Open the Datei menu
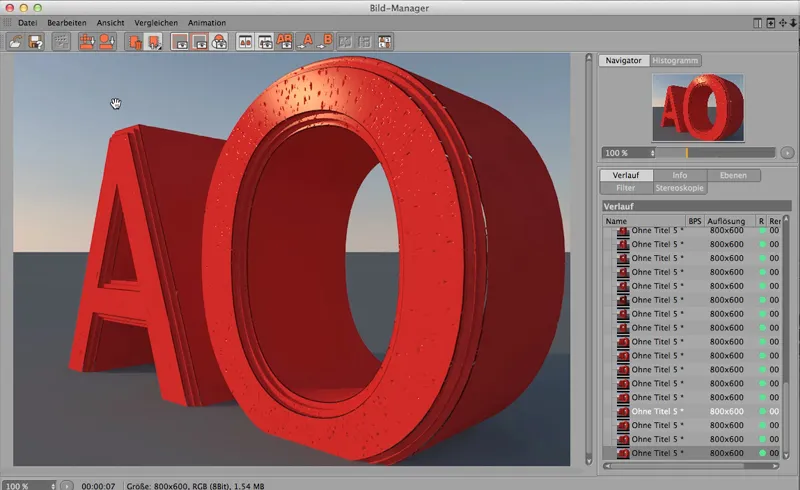The height and width of the screenshot is (490, 800). 28,23
